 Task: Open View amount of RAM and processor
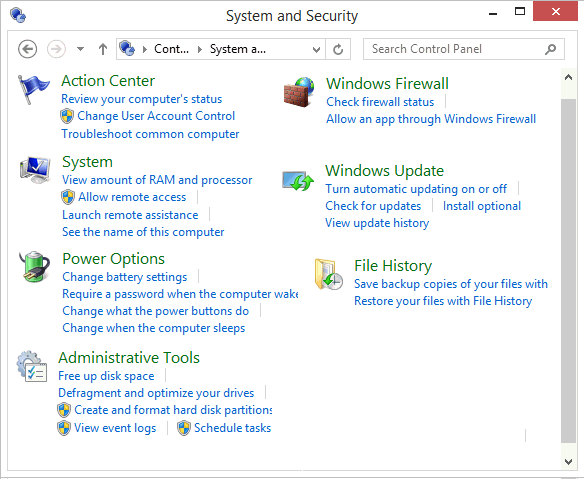[x=157, y=180]
